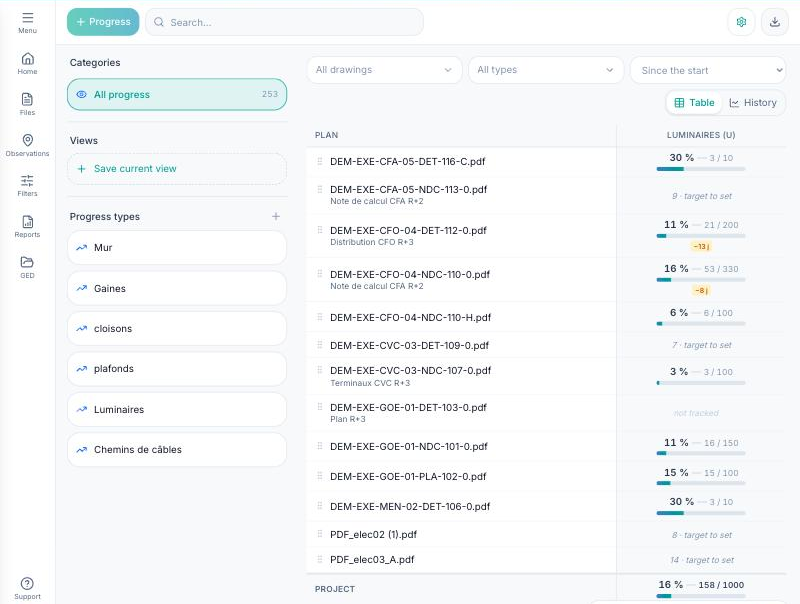Click the 16 % progress bar of DEM-EXE-CFO-04-NDC-110-0.pdf
This screenshot has width=800, height=604.
[x=701, y=280]
